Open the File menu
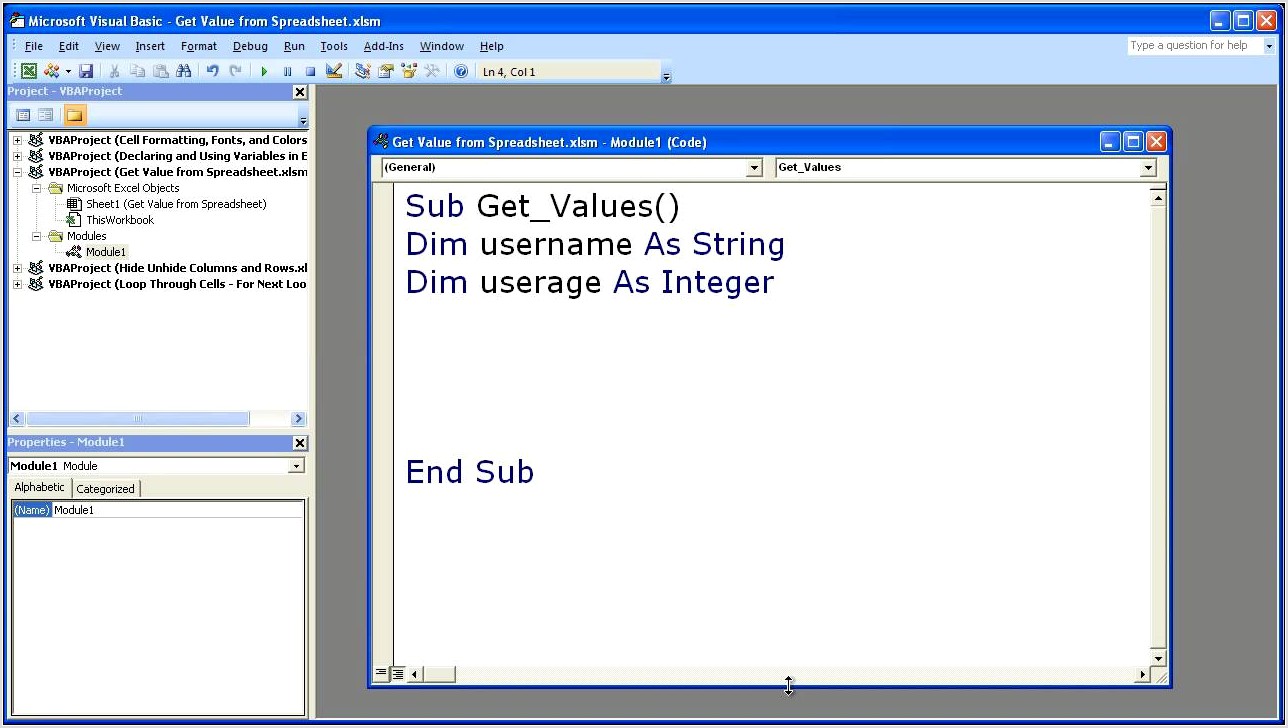The image size is (1288, 728). tap(33, 46)
